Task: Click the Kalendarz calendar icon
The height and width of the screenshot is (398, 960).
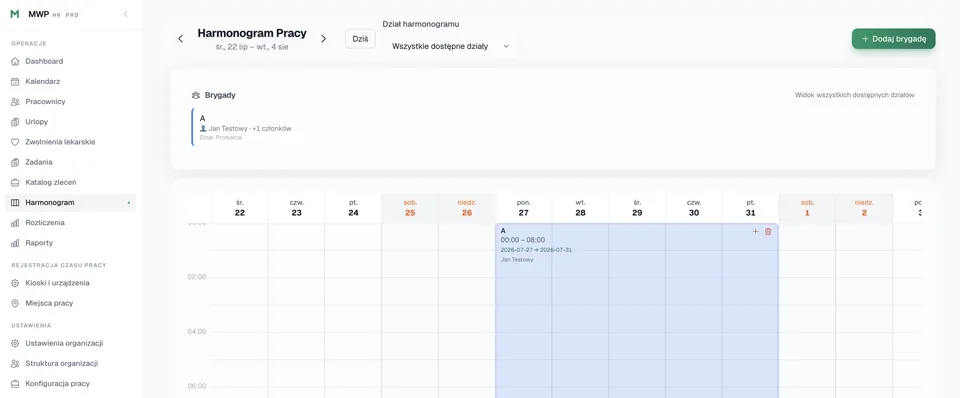Action: pyautogui.click(x=15, y=81)
